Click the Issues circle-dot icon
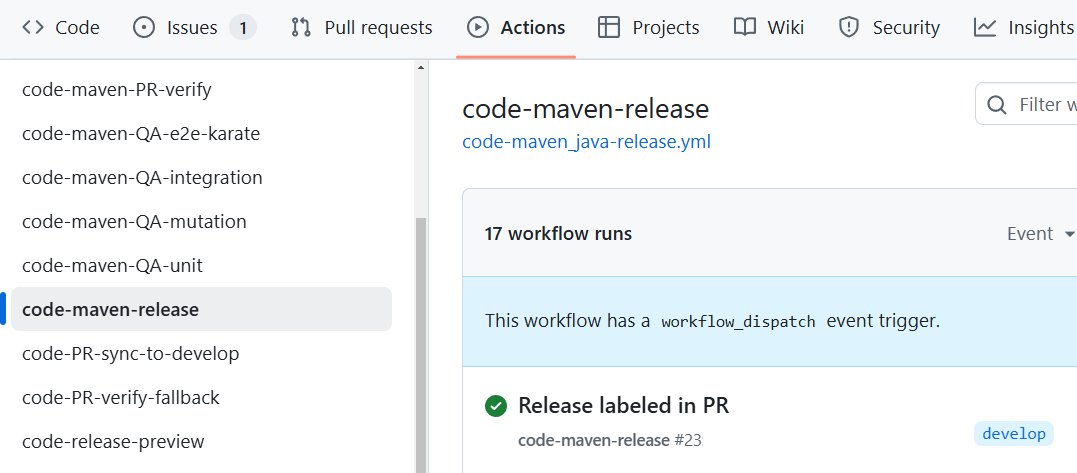Viewport: 1077px width, 473px height. coord(144,27)
